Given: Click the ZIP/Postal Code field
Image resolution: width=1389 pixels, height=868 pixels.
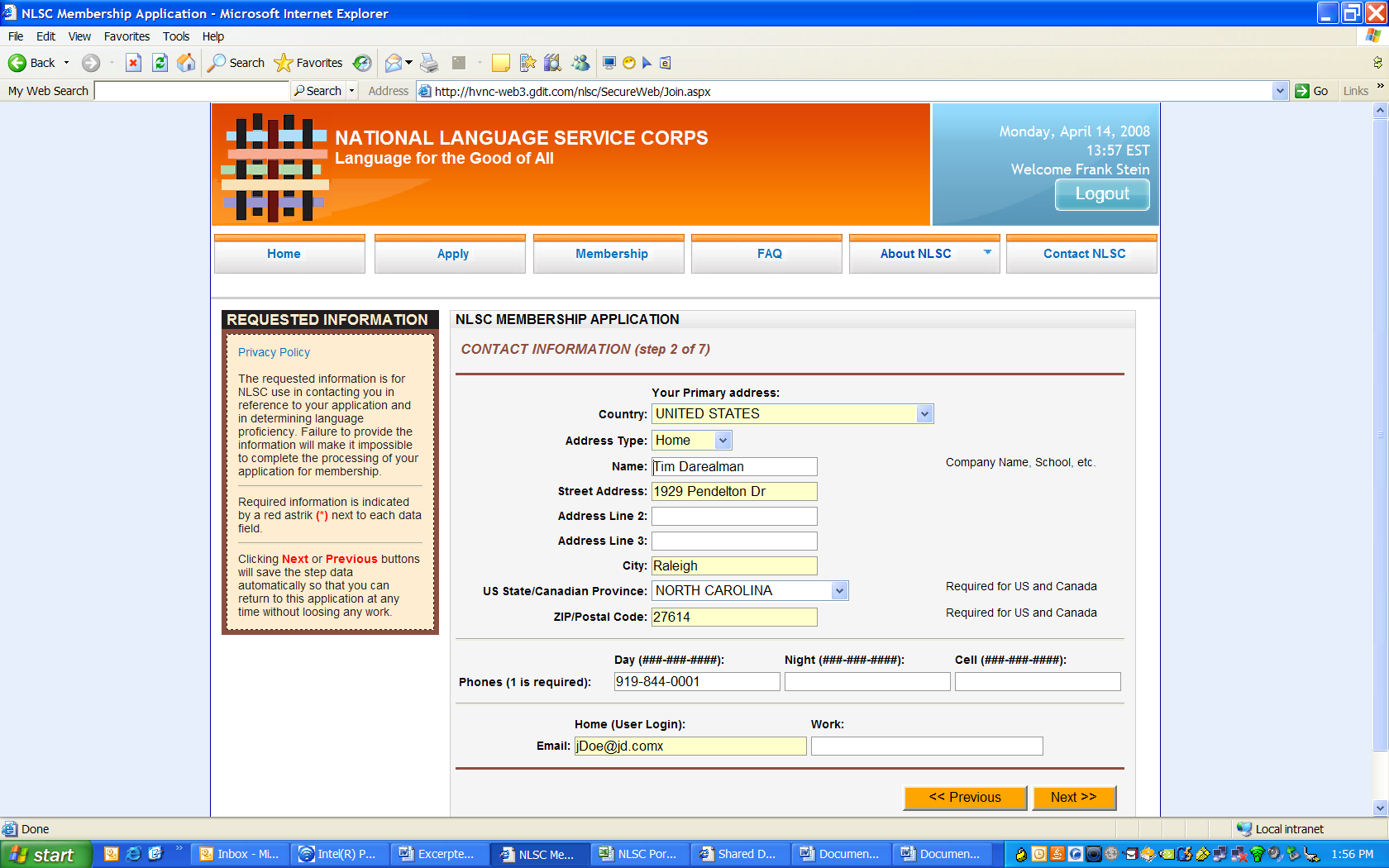Looking at the screenshot, I should pos(734,618).
